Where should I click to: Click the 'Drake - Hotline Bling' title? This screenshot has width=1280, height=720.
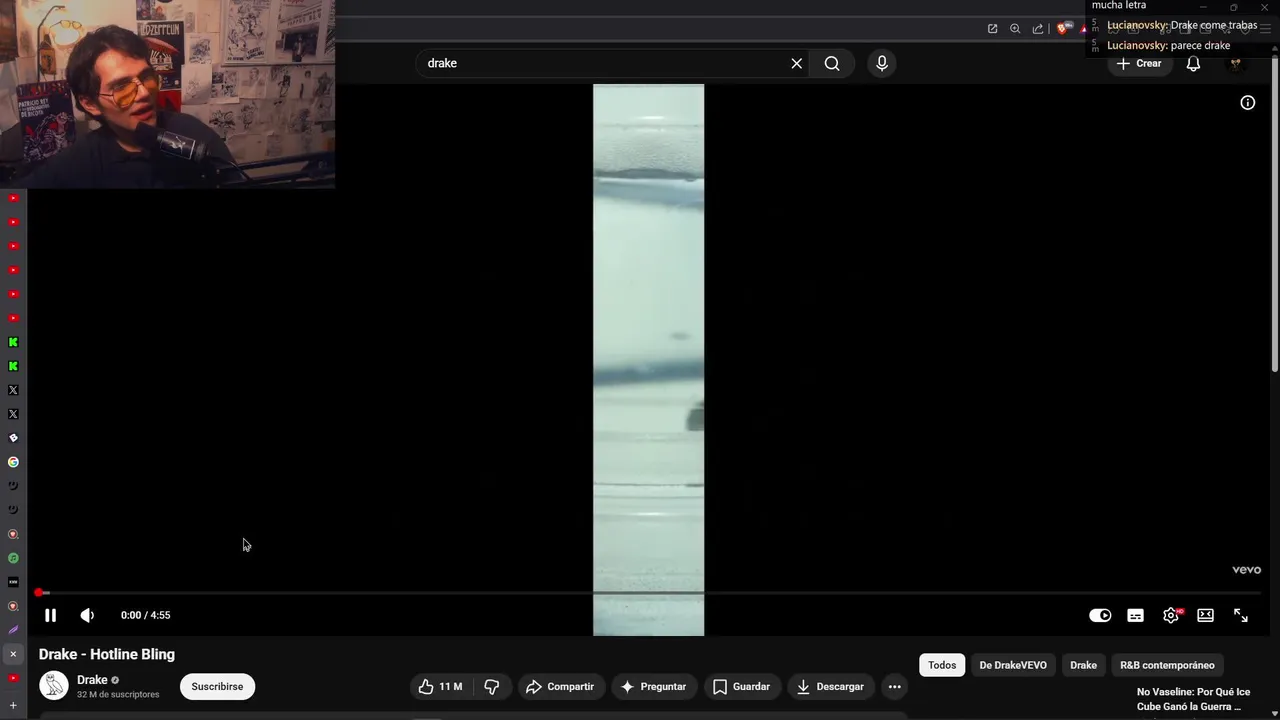click(107, 654)
